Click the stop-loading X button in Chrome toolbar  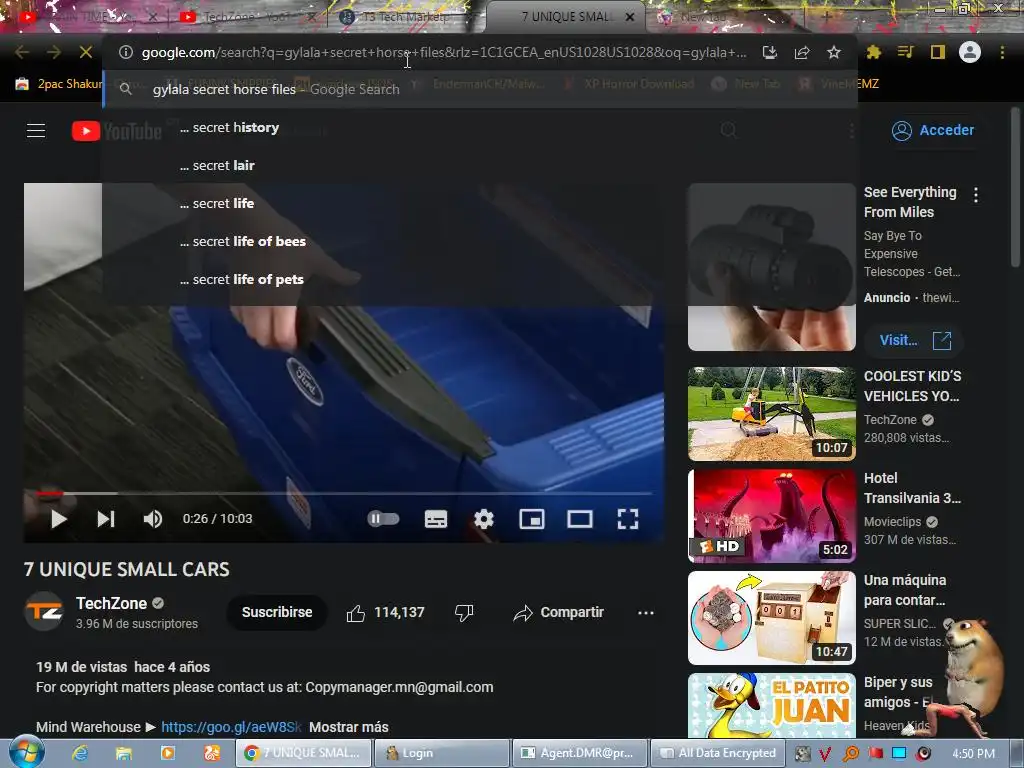[86, 52]
